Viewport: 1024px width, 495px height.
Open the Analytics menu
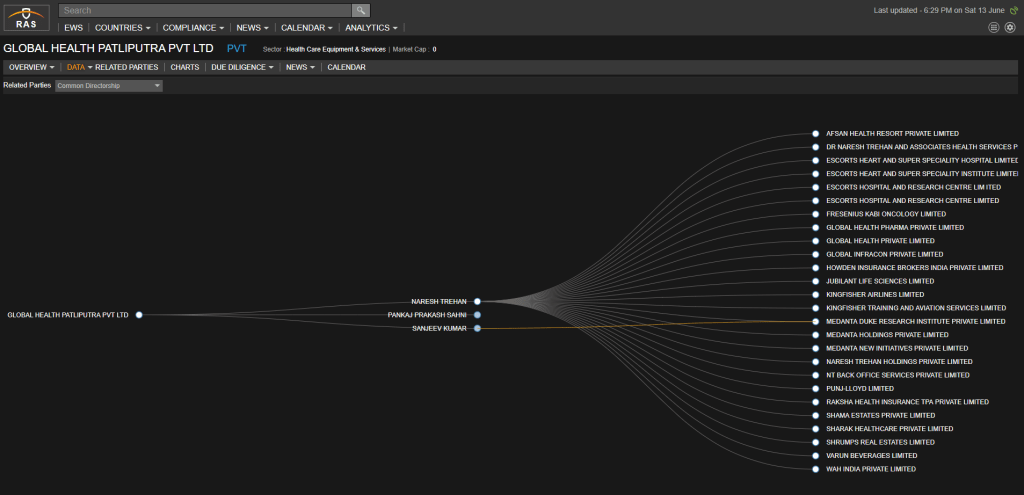(370, 28)
